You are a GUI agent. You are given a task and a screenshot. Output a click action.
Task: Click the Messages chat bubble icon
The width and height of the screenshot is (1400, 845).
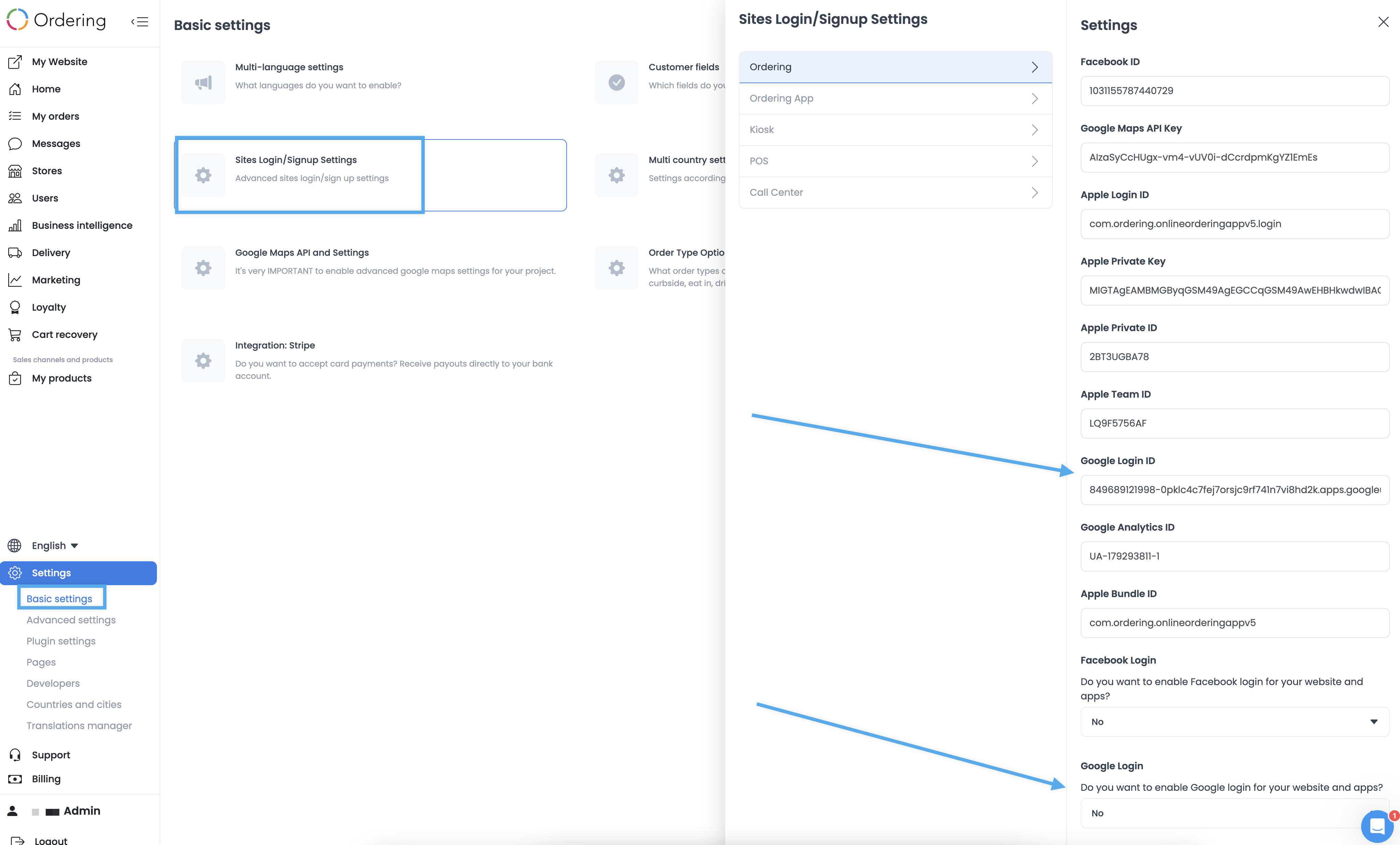pyautogui.click(x=15, y=144)
